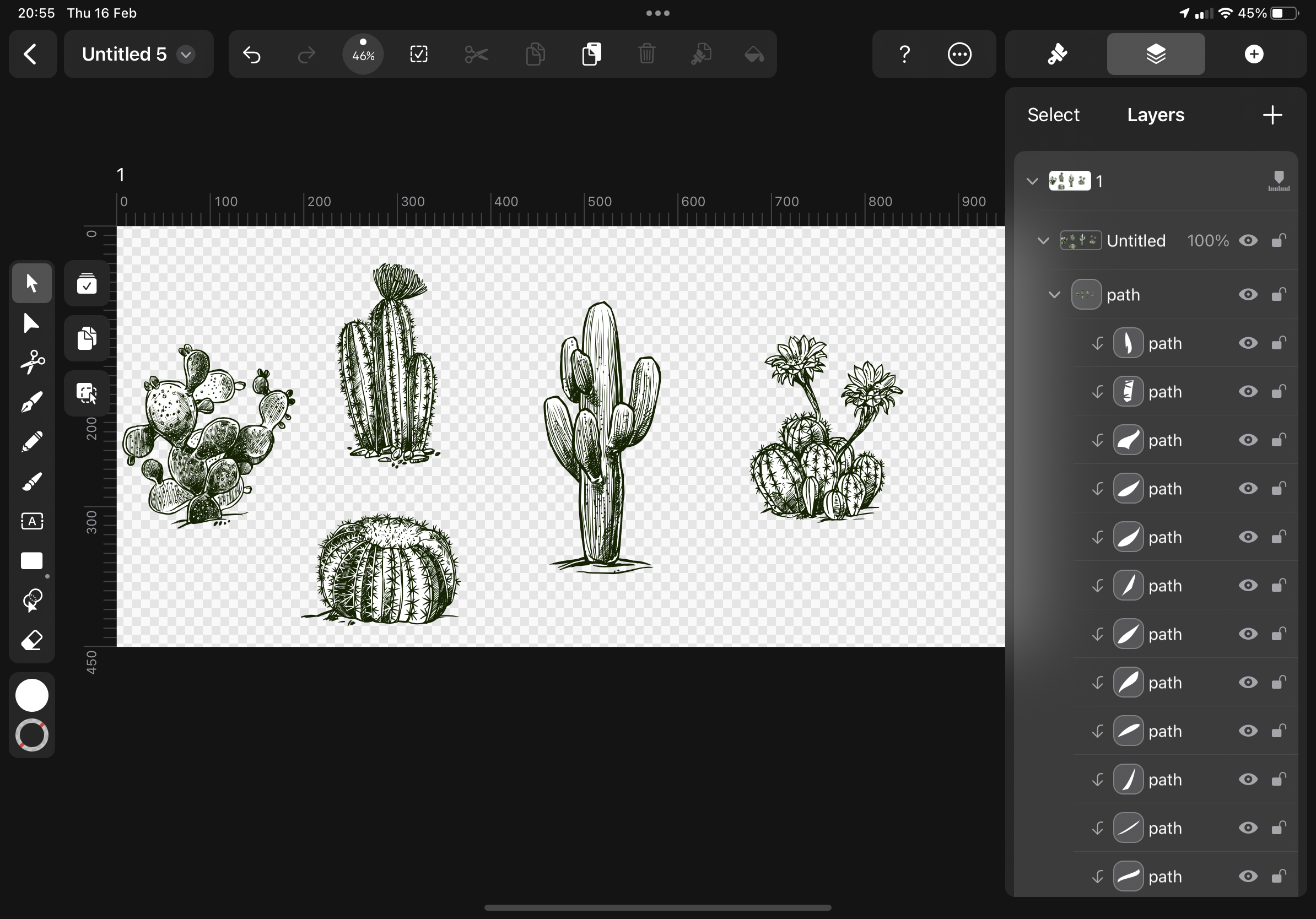Hide the Untitled layer via eye icon
The image size is (1316, 919).
1248,241
